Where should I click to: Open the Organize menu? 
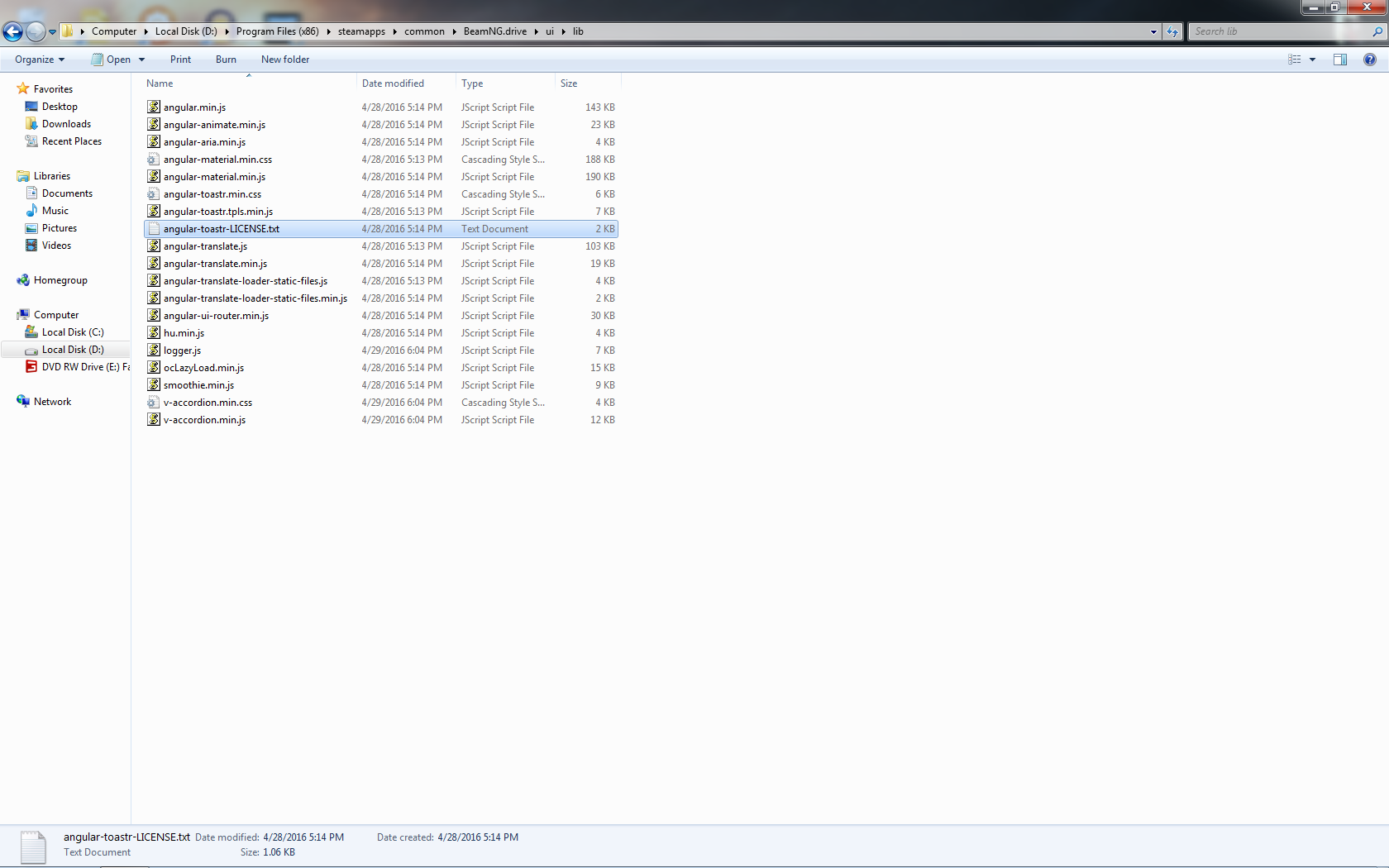[x=39, y=60]
